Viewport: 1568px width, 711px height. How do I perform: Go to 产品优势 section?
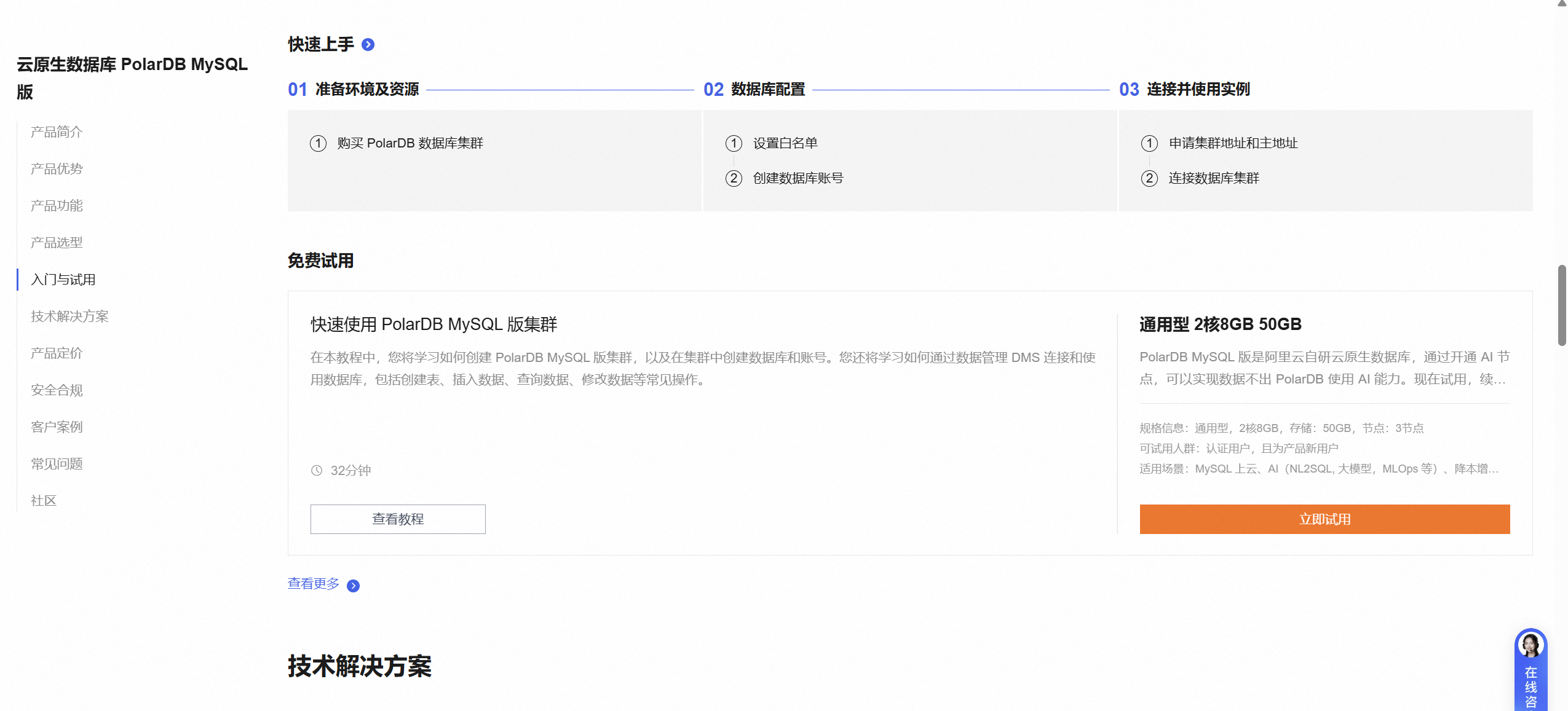(x=57, y=169)
